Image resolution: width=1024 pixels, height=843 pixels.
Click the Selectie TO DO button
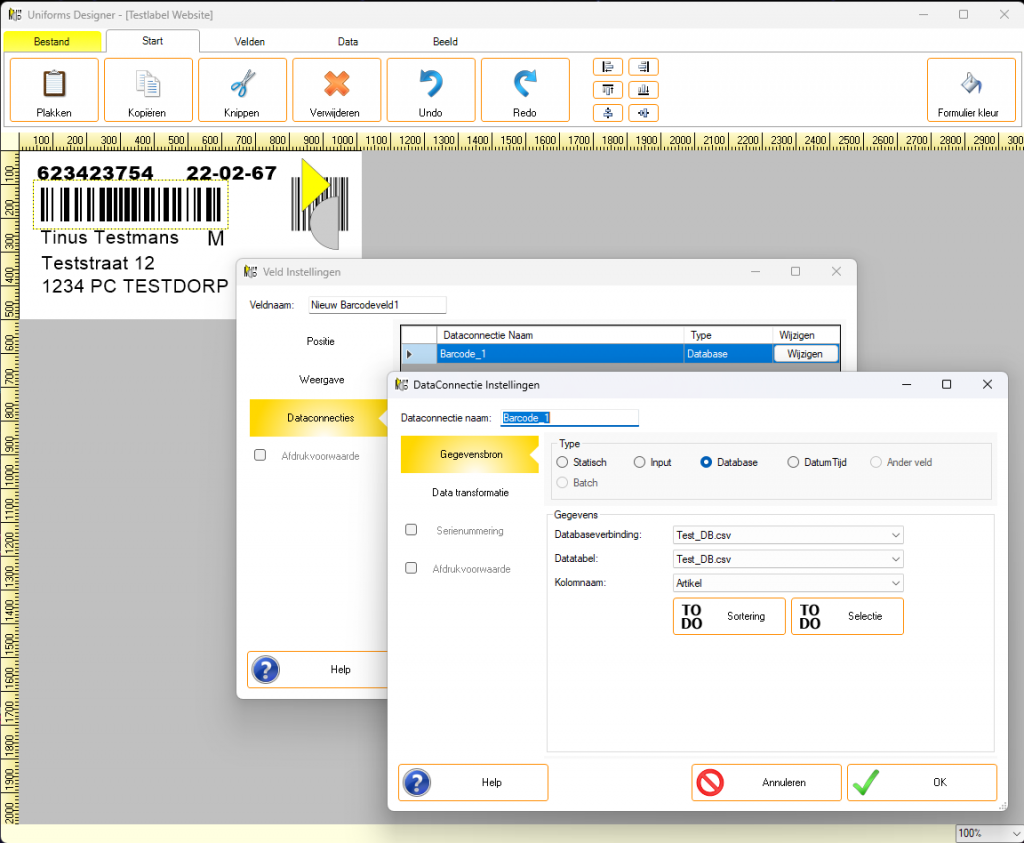(x=847, y=616)
